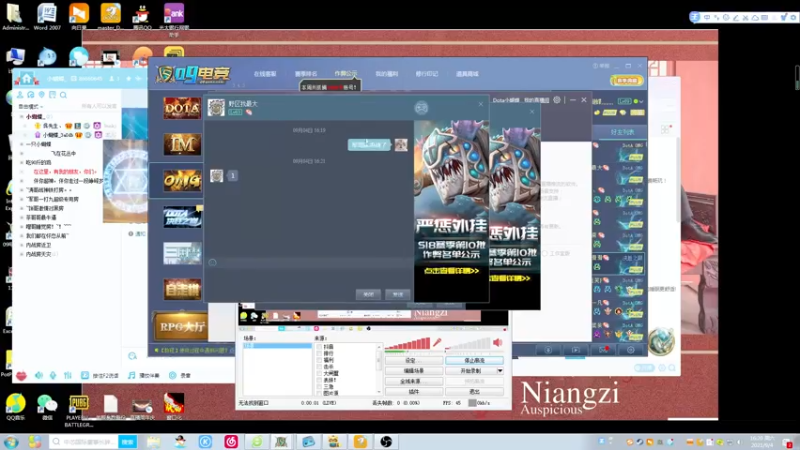The height and width of the screenshot is (450, 800).
Task: Click the taskbar search input box
Action: (x=84, y=441)
